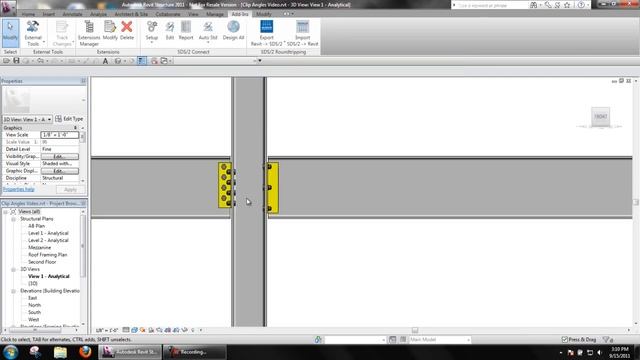Click the worksets icon in status bar
The width and height of the screenshot is (640, 360).
[318, 340]
